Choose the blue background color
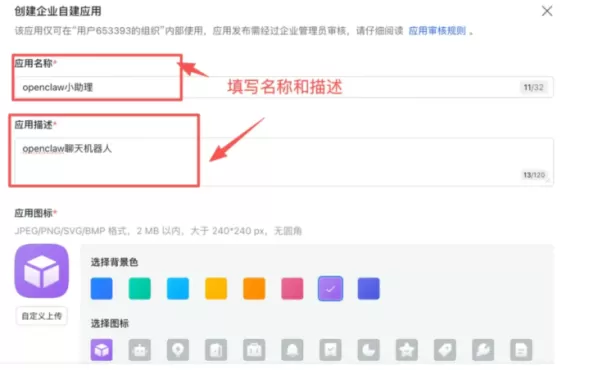Image resolution: width=589 pixels, height=370 pixels. pyautogui.click(x=101, y=288)
